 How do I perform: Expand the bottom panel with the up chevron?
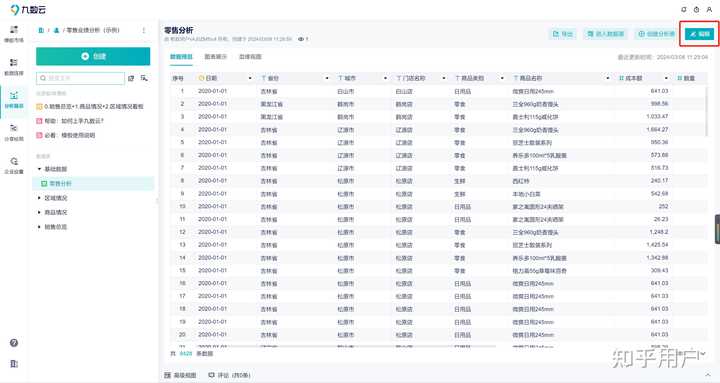(708, 375)
